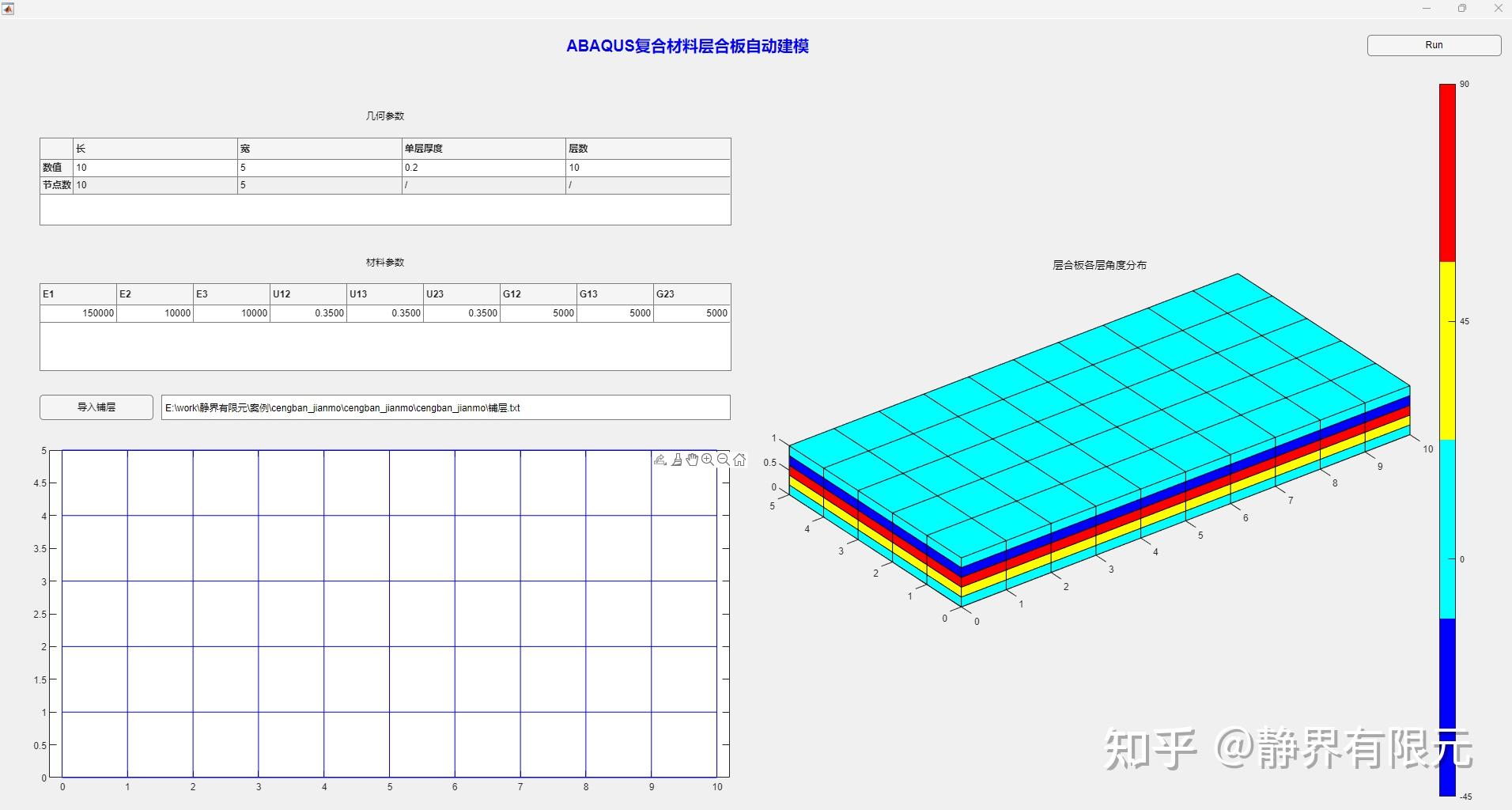Select the 层数 value cell showing 10
Viewport: 1512px width, 810px height.
click(x=648, y=167)
